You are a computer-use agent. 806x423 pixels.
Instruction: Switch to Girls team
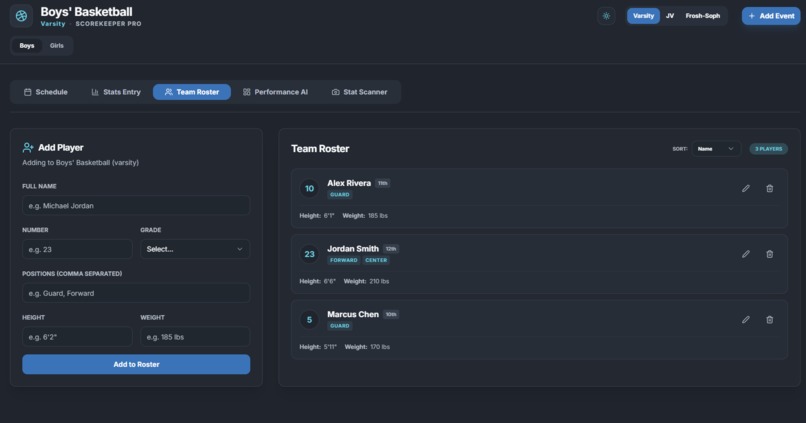tap(57, 46)
